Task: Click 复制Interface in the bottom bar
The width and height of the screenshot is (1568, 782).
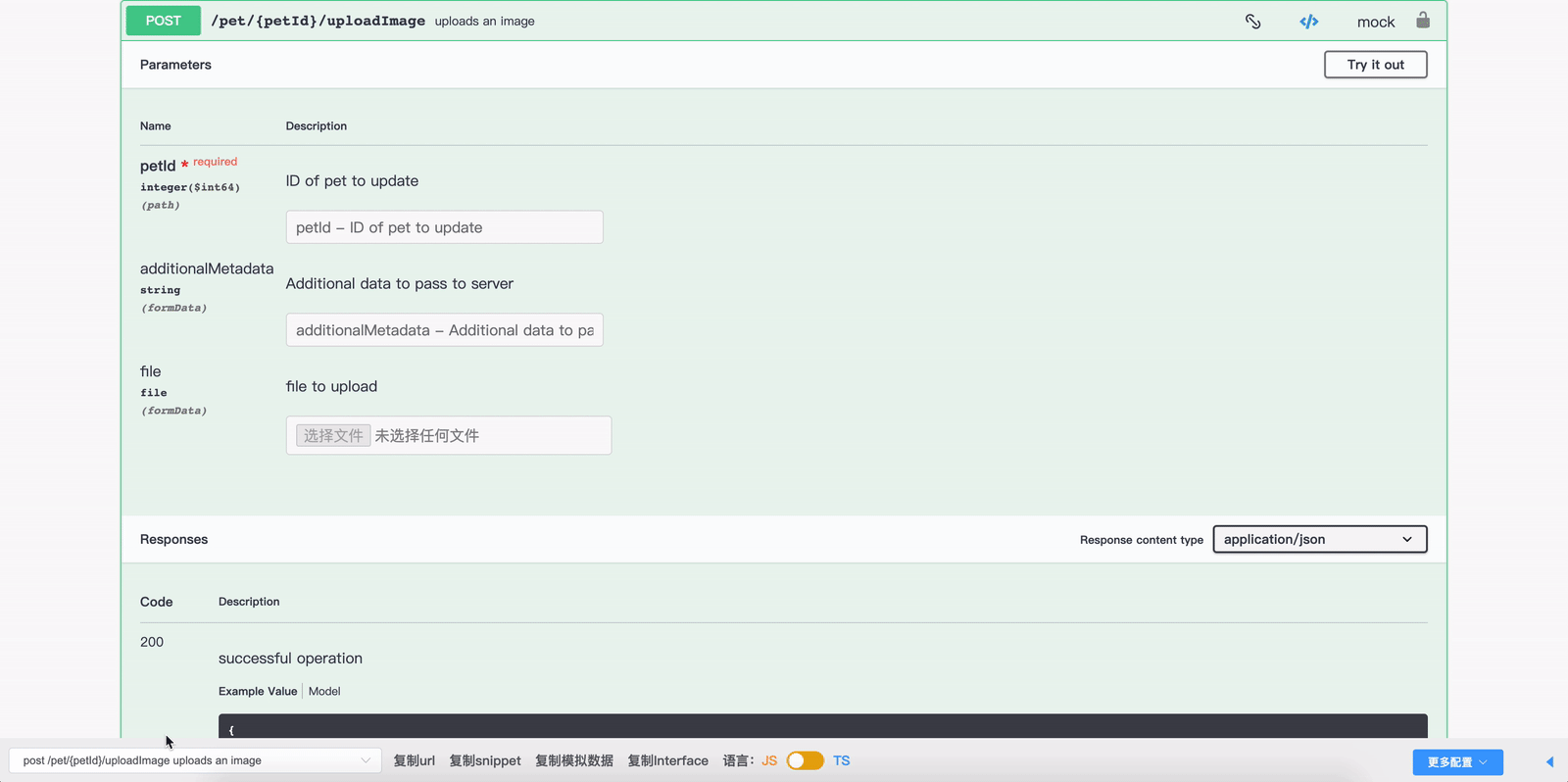Action: 667,760
